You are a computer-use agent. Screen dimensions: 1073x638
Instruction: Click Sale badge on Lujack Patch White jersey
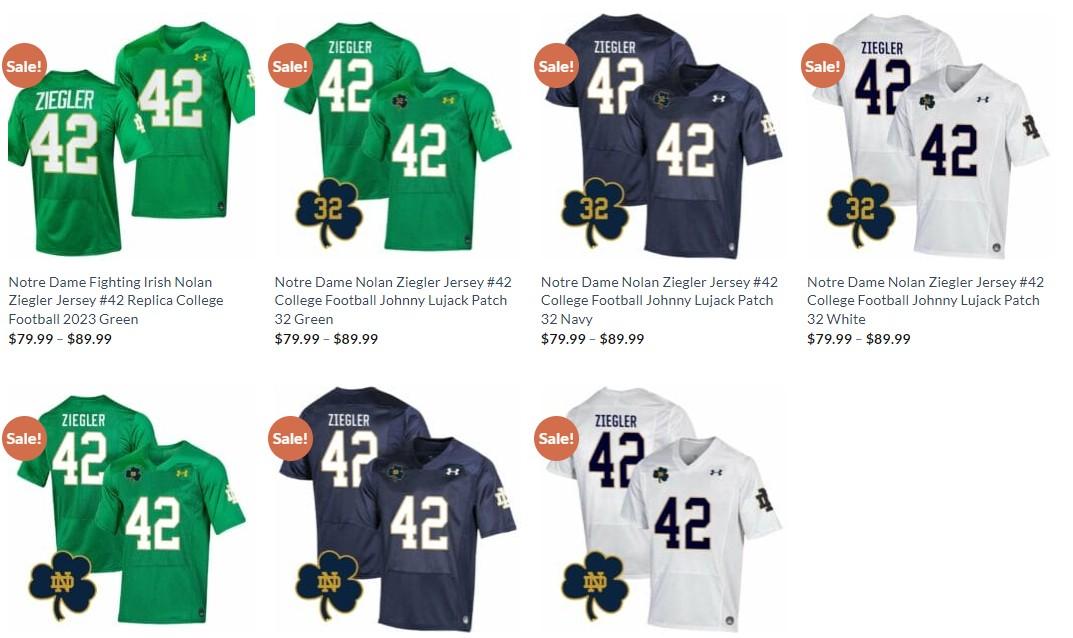coord(823,66)
